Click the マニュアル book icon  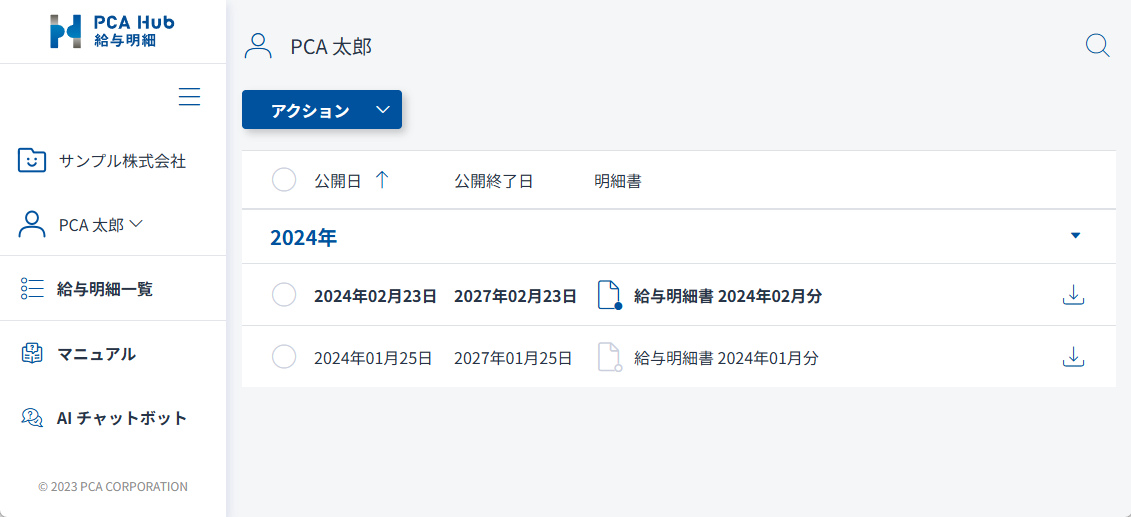click(32, 354)
